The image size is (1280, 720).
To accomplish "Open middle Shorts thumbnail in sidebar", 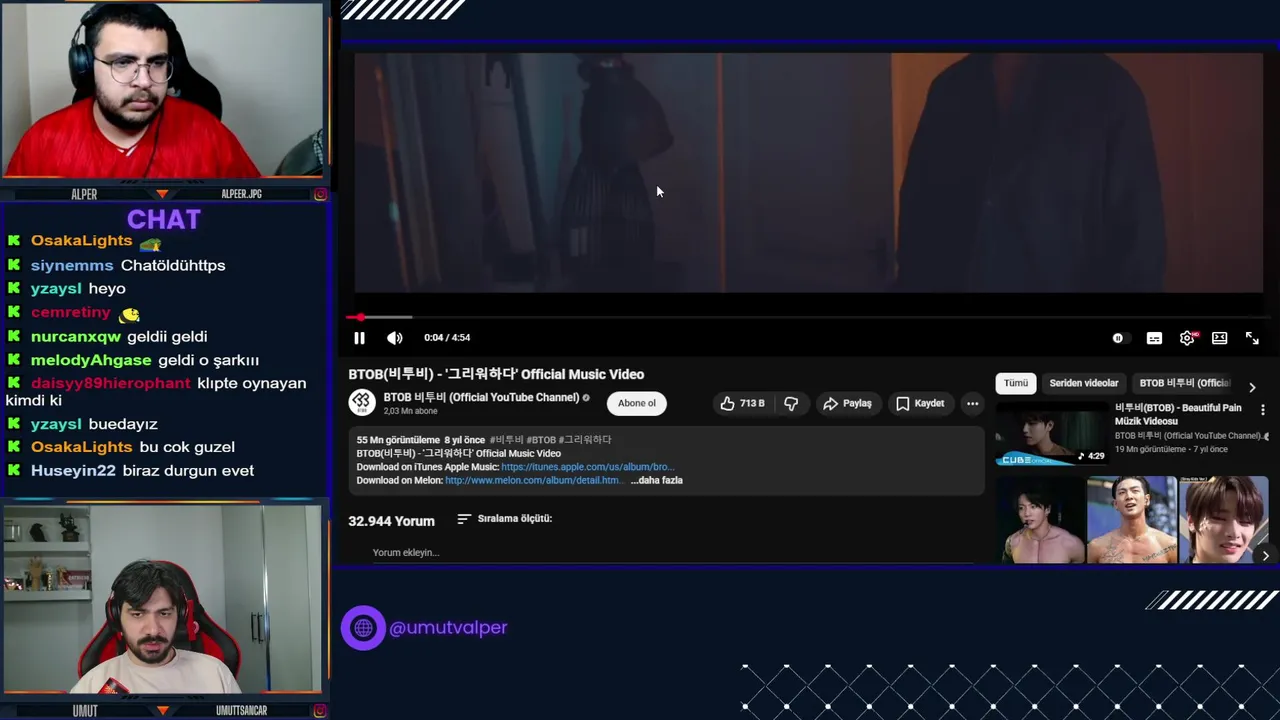I will pos(1132,519).
